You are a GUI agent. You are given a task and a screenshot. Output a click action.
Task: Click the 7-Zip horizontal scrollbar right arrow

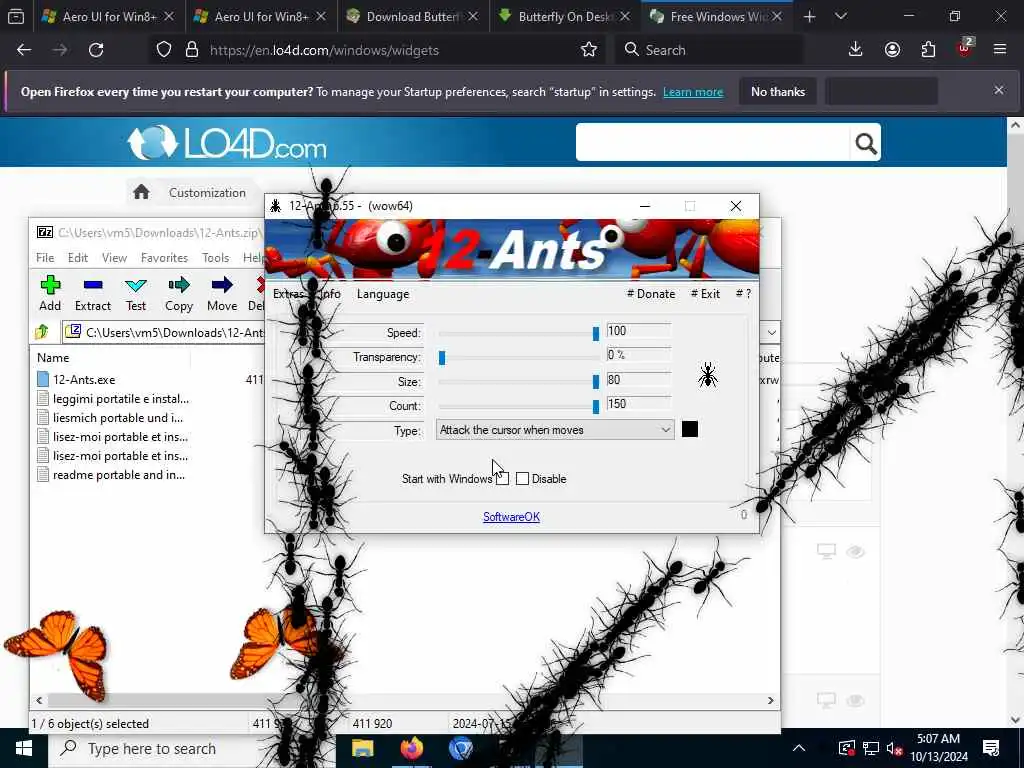click(771, 700)
